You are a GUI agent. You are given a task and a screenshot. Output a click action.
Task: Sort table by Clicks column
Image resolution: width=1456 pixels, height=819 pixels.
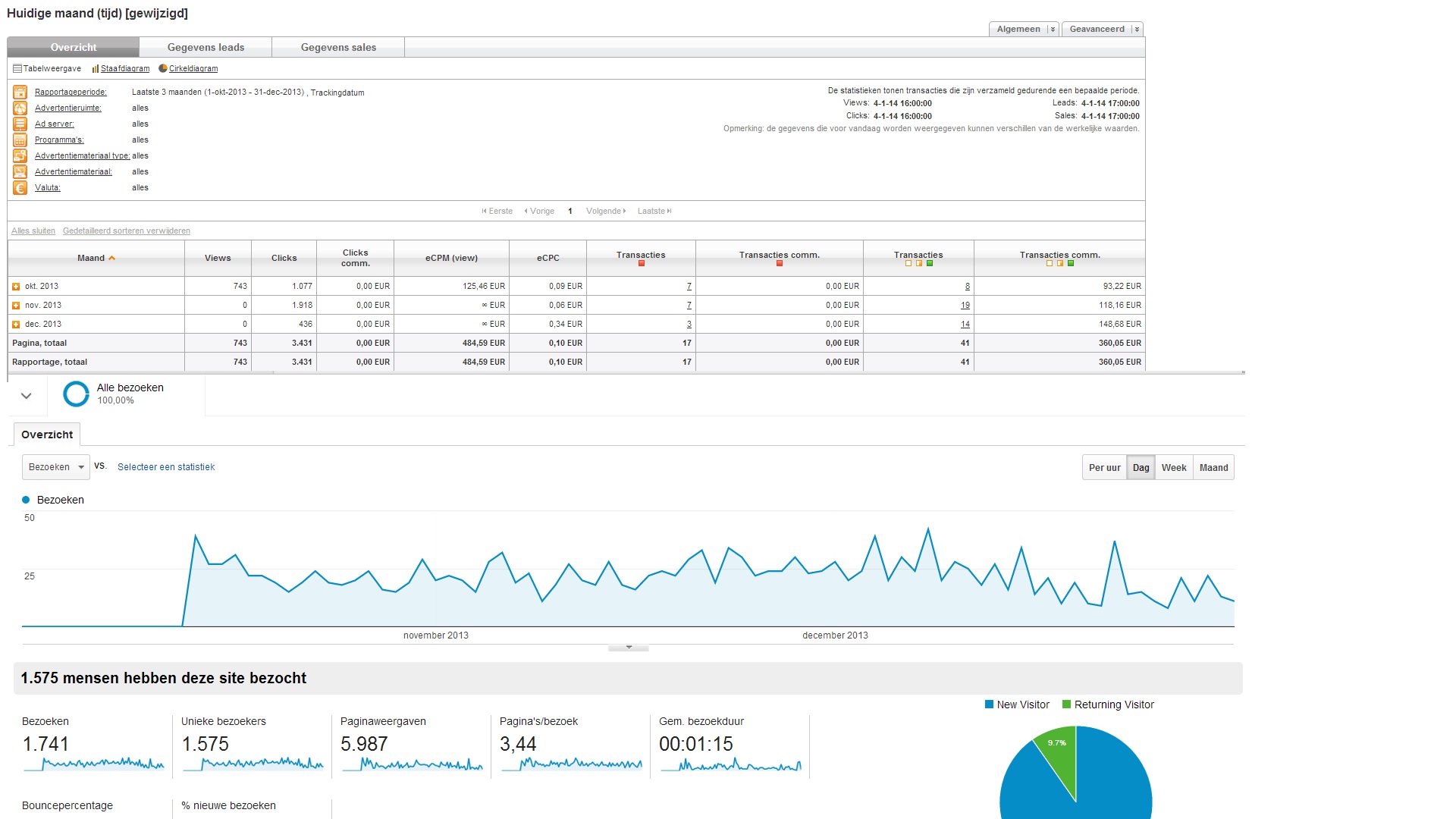tap(284, 259)
